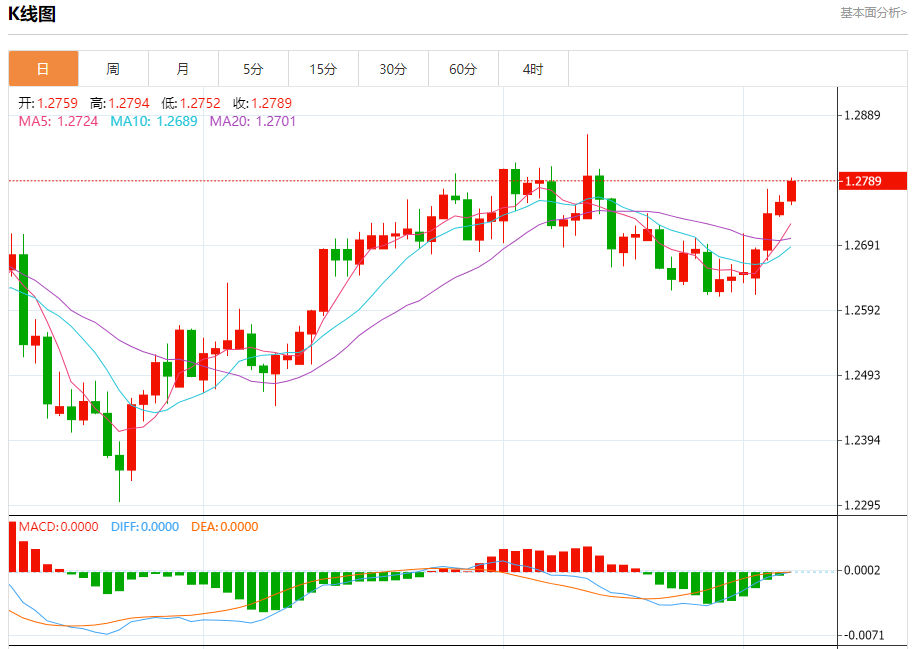
Task: Click the 1.2295 price axis label
Action: pos(862,505)
